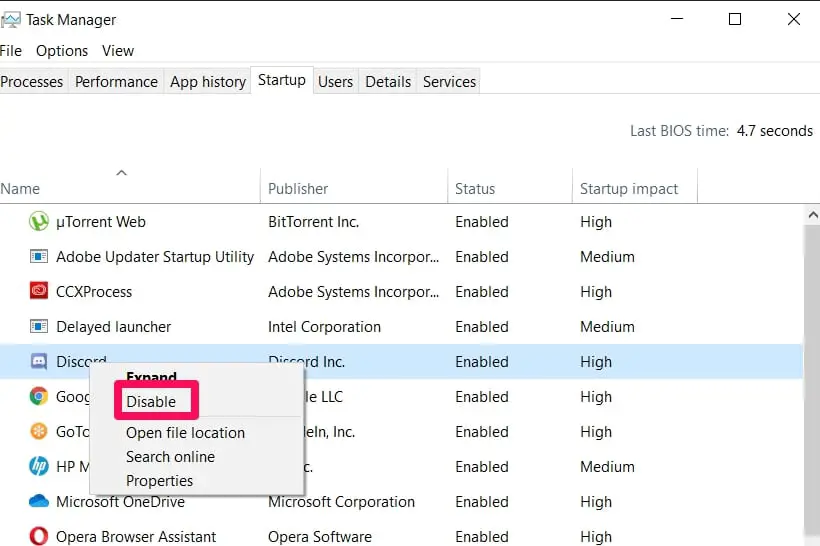Click the Delayed launcher icon
This screenshot has height=546, width=820.
click(x=39, y=326)
